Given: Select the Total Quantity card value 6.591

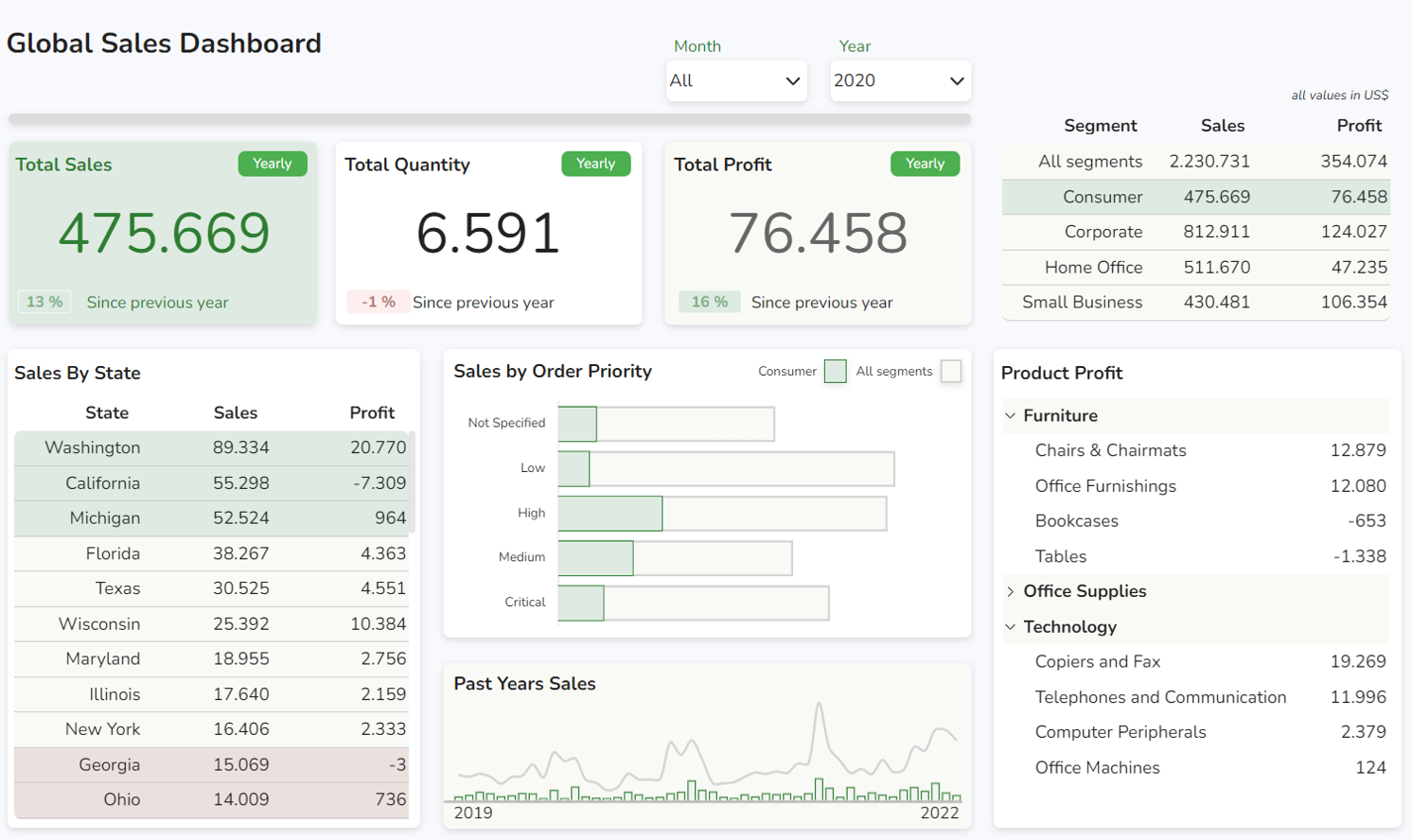Looking at the screenshot, I should [488, 234].
